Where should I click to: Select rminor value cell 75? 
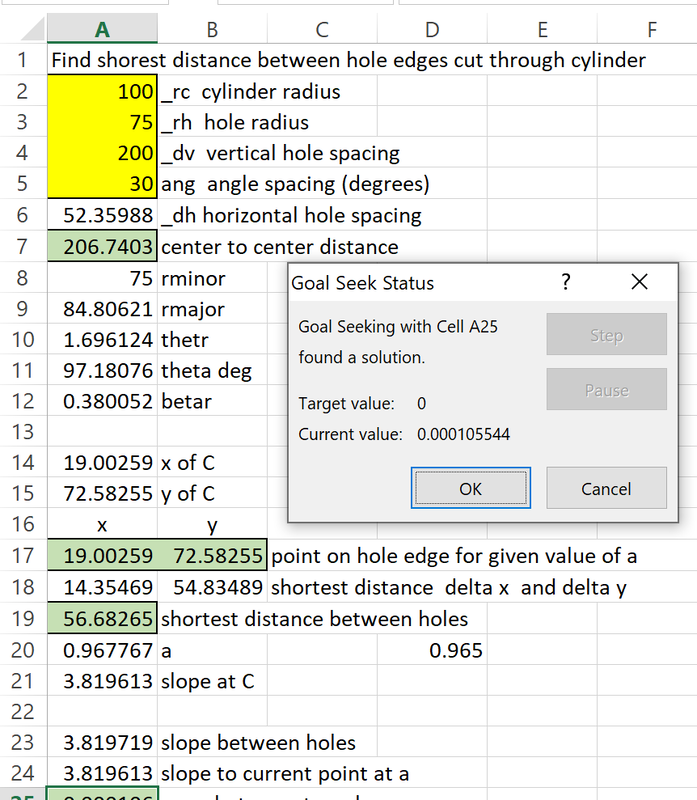click(103, 278)
